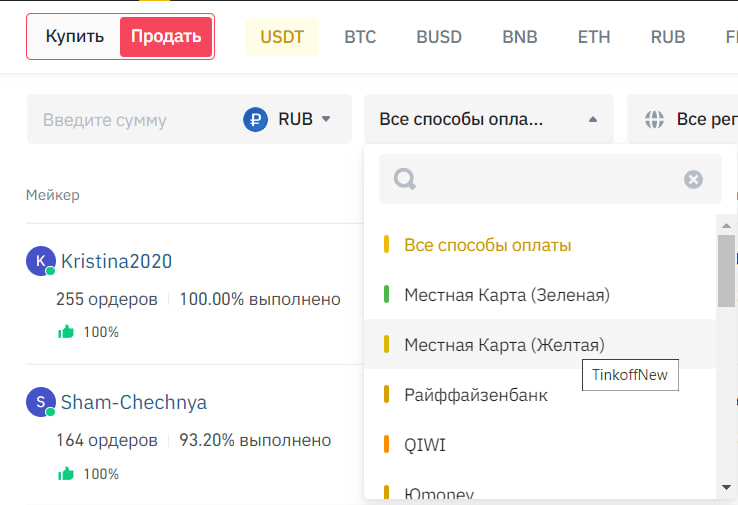Click the thumbs-up icon under Sham-Chechnya
Screen dimensions: 738x505
66,474
